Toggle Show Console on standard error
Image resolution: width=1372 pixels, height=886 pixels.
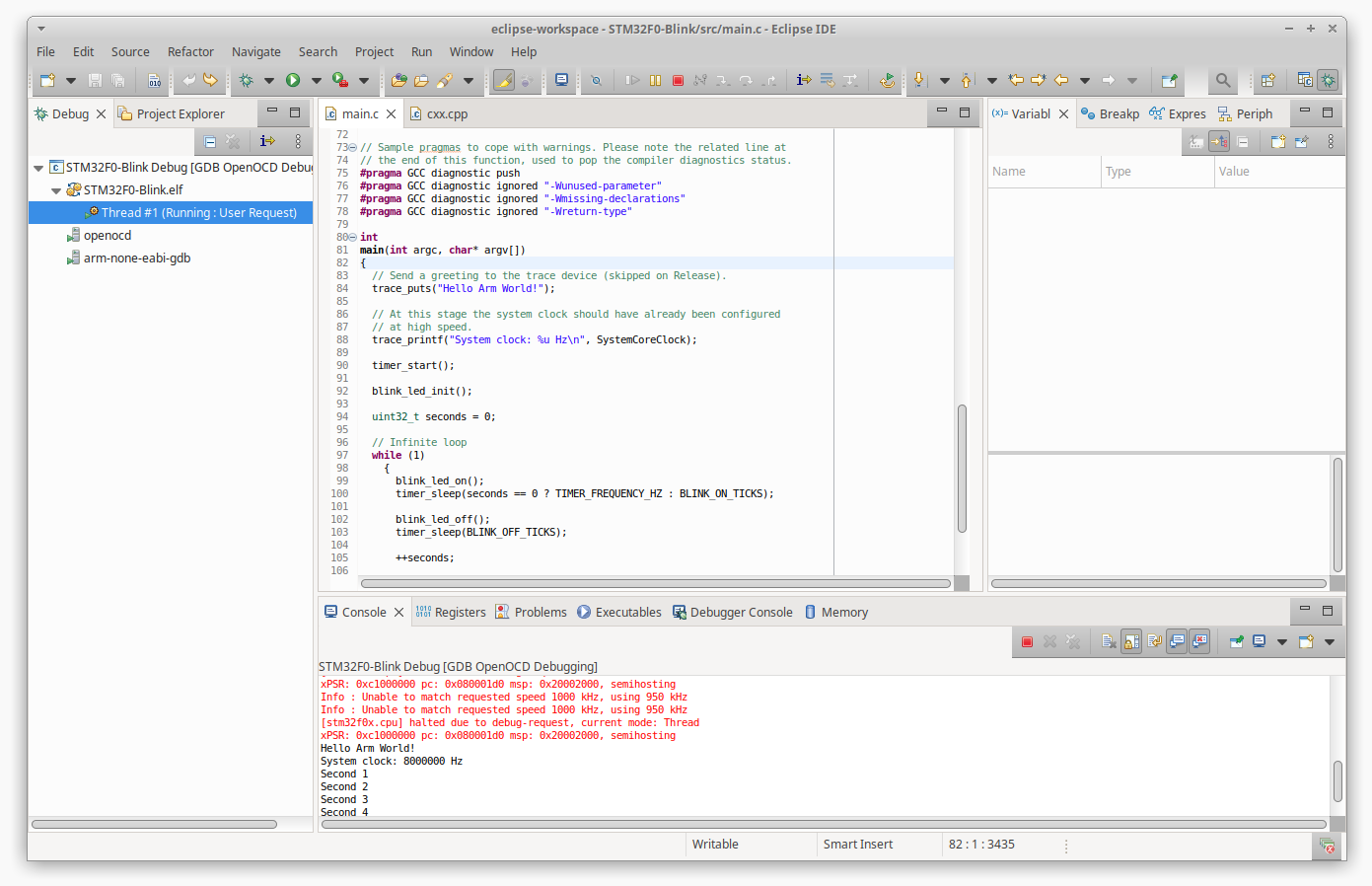(1199, 641)
